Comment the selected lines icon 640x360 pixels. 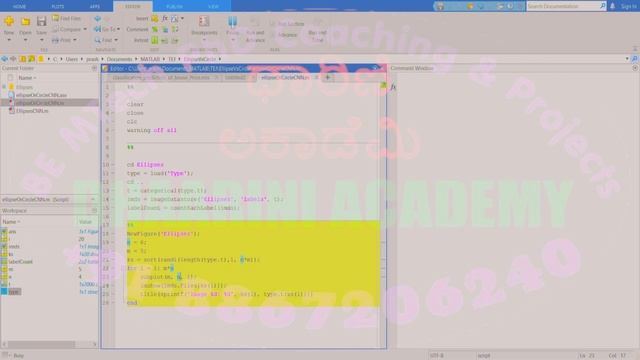point(155,29)
